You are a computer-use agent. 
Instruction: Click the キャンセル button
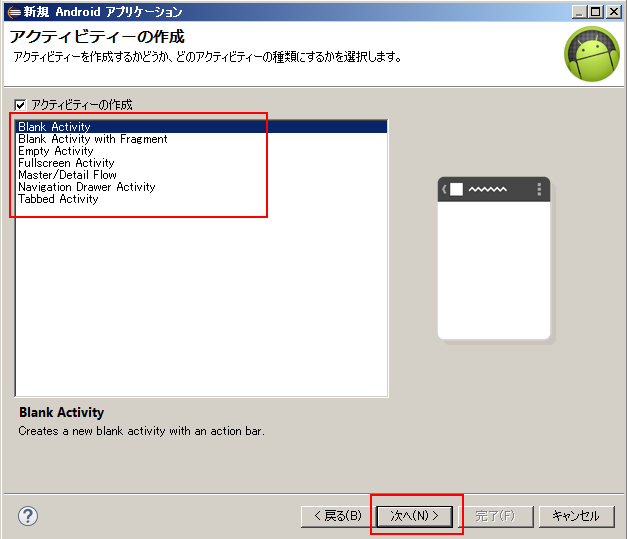(576, 516)
